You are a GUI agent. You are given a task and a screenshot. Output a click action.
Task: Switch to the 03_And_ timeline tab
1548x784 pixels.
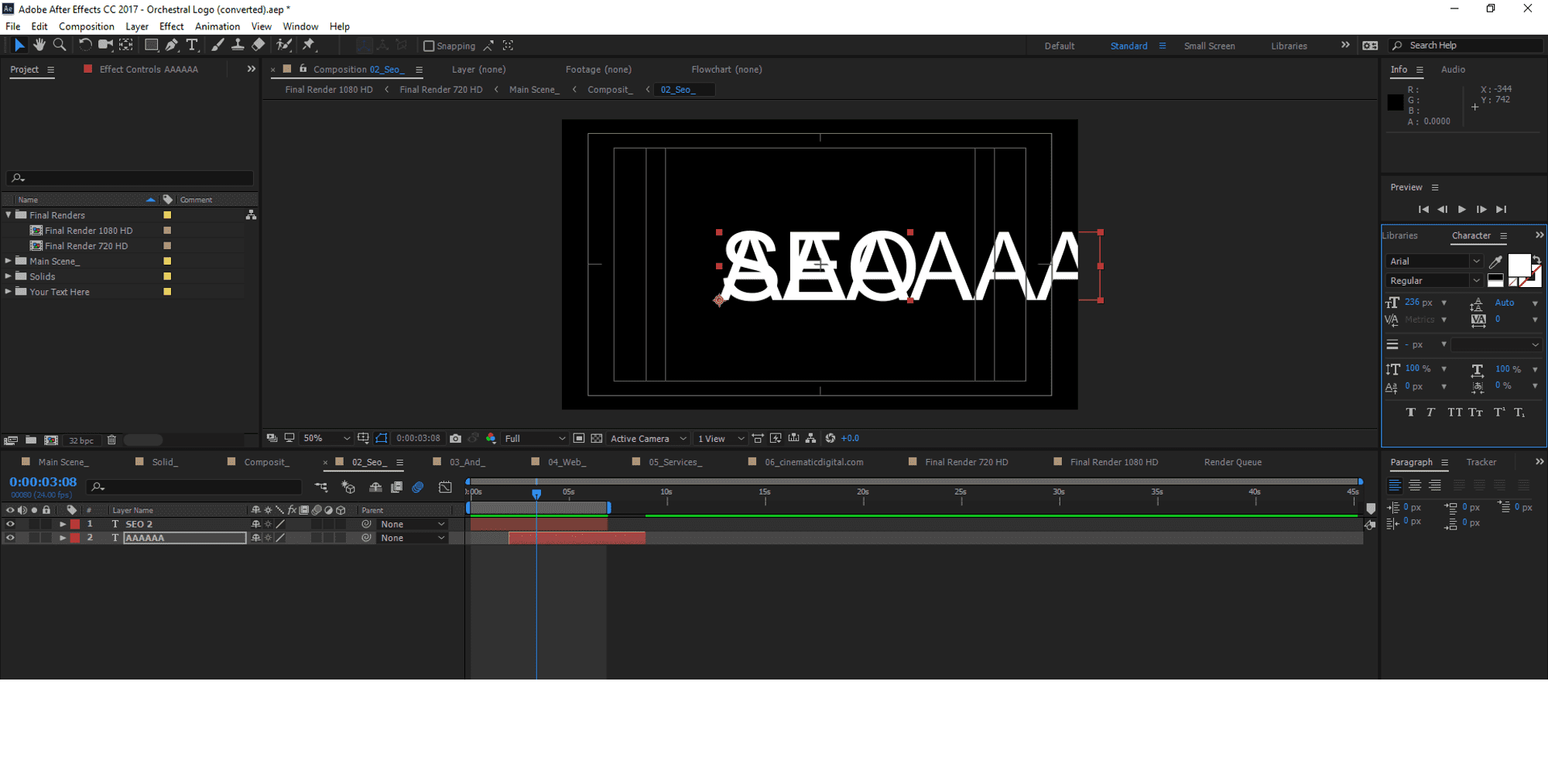[x=466, y=463]
